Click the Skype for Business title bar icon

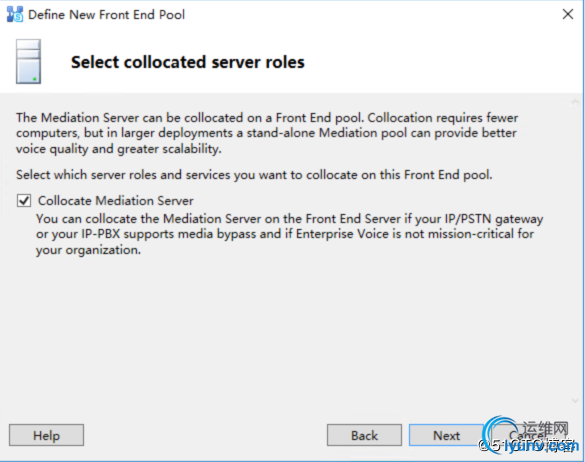[15, 15]
